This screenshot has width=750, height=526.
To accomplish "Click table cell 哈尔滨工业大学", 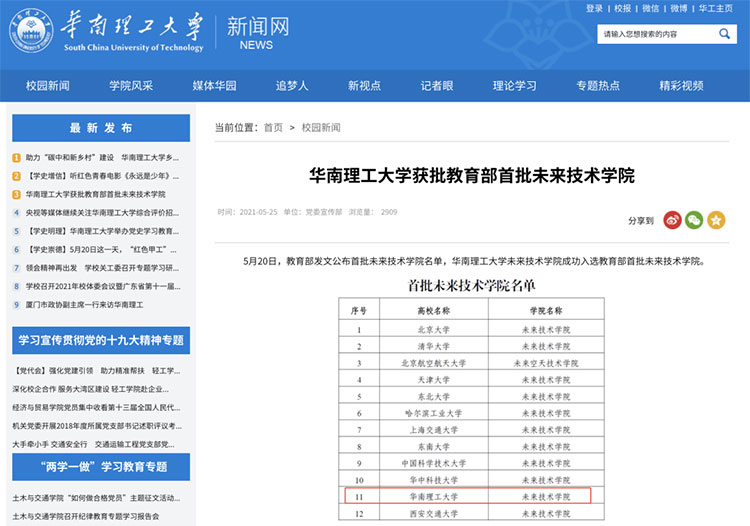I will click(433, 413).
